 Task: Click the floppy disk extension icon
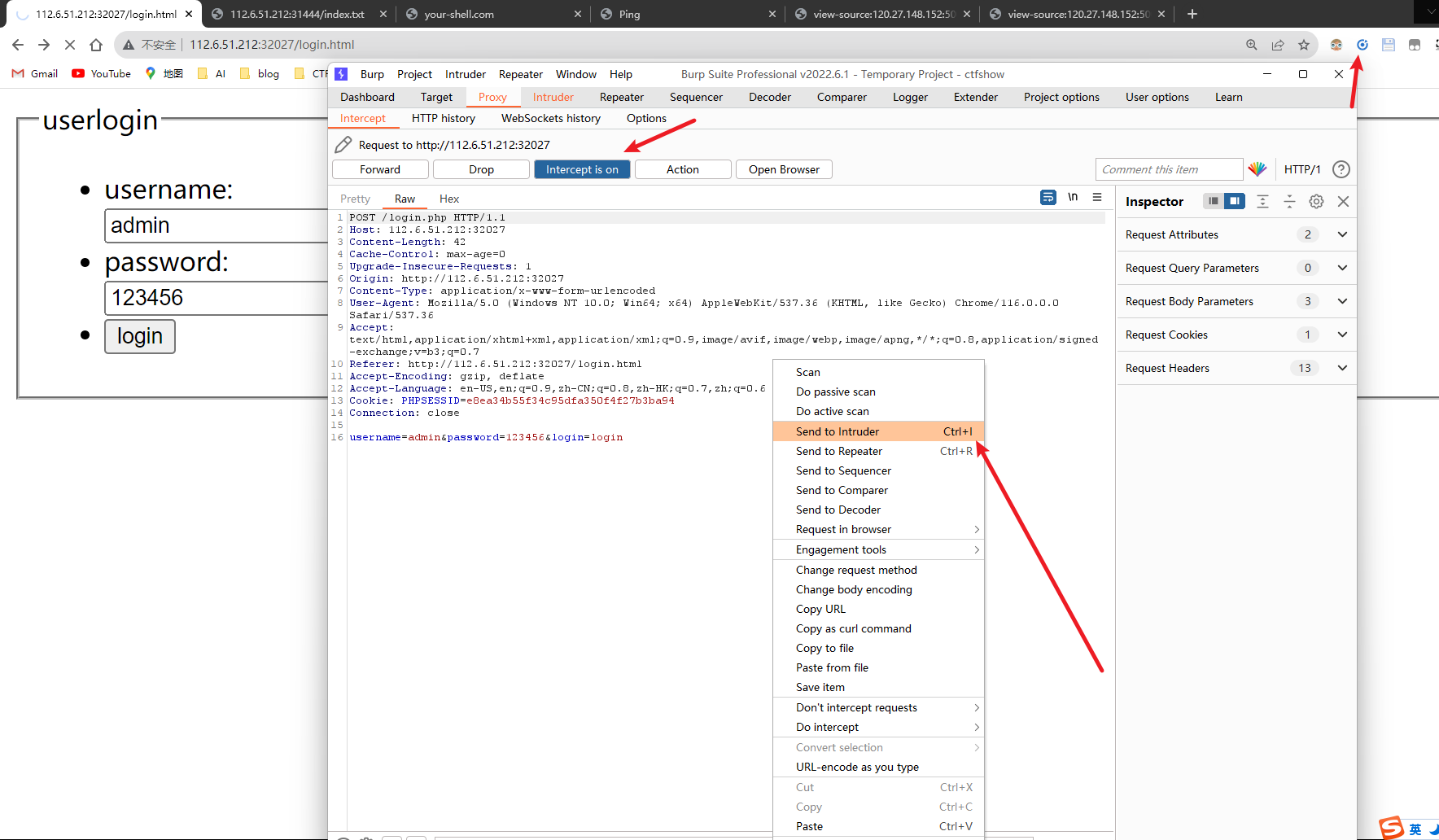pos(1389,45)
